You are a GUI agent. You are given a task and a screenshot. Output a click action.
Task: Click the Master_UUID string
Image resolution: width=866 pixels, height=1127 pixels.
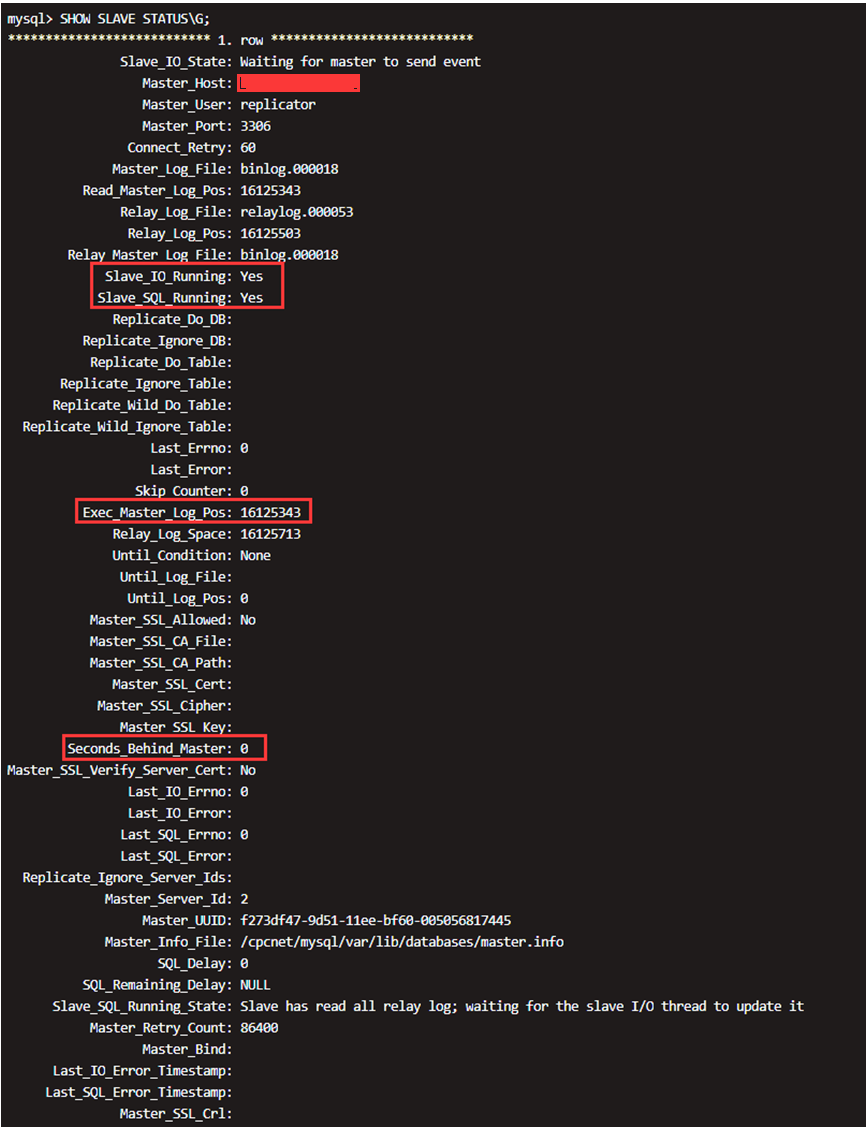tap(376, 921)
